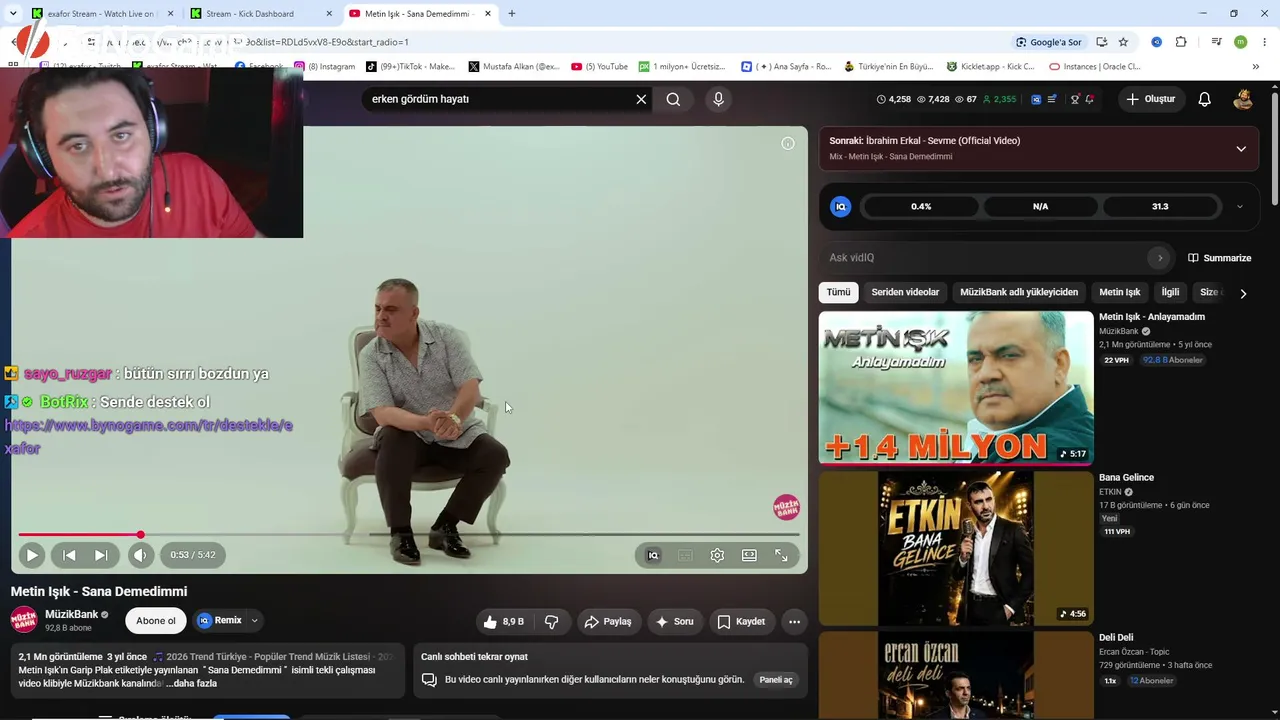Click the Summarize button
1280x720 pixels.
(x=1219, y=258)
